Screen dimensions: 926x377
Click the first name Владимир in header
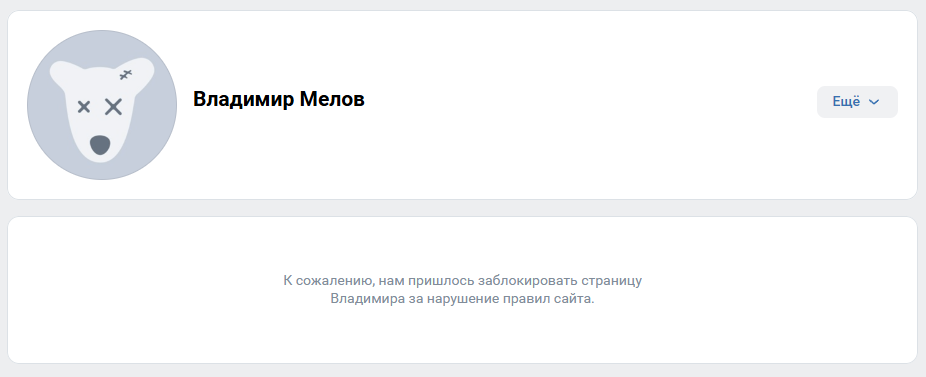click(243, 99)
